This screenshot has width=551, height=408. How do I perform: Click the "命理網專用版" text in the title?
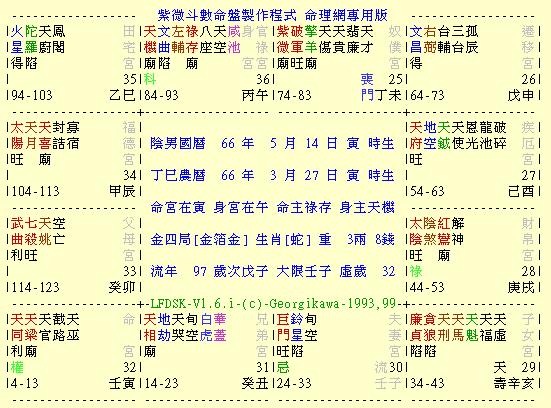coord(346,15)
